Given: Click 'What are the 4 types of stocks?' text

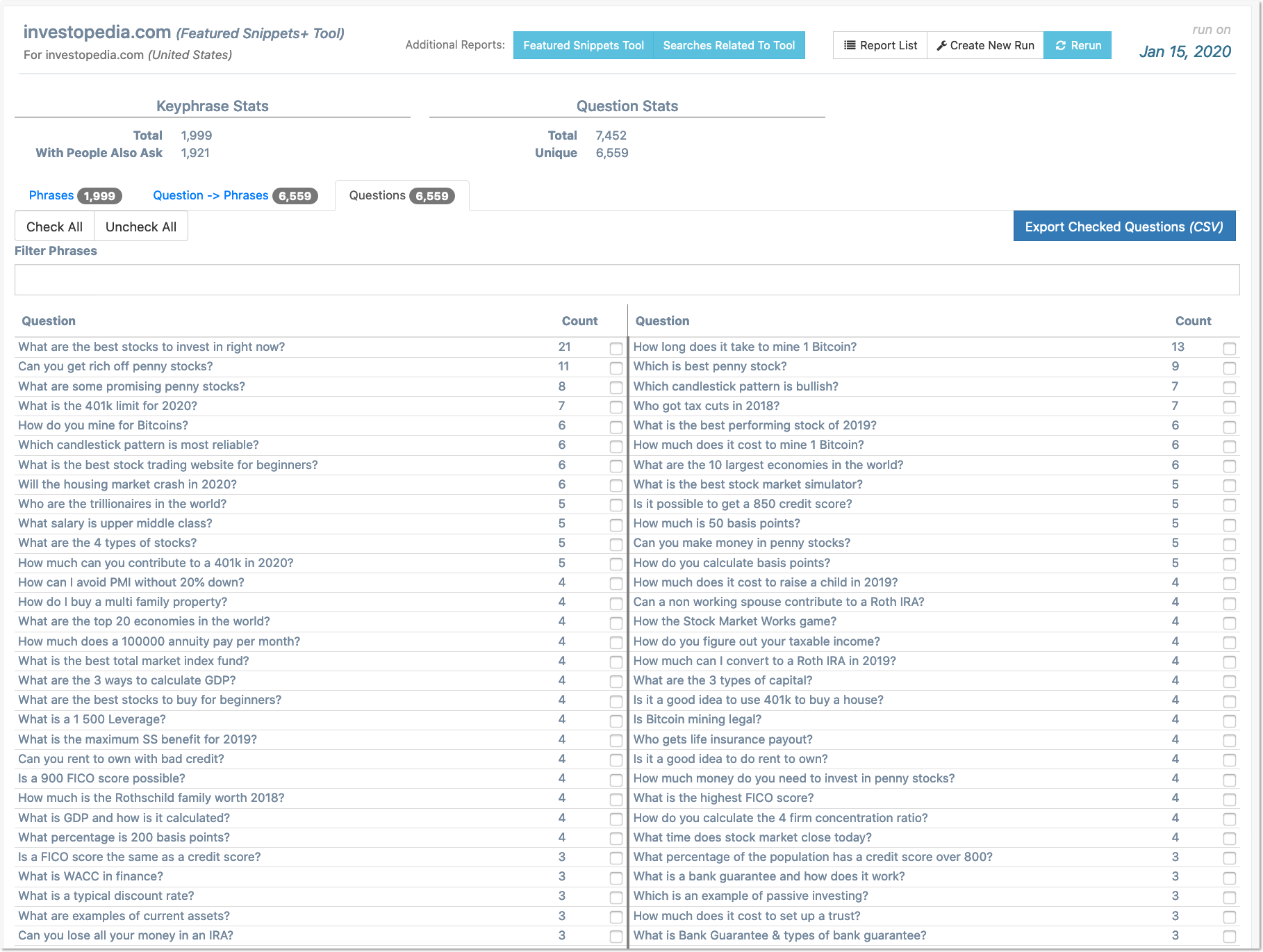Looking at the screenshot, I should pos(107,543).
